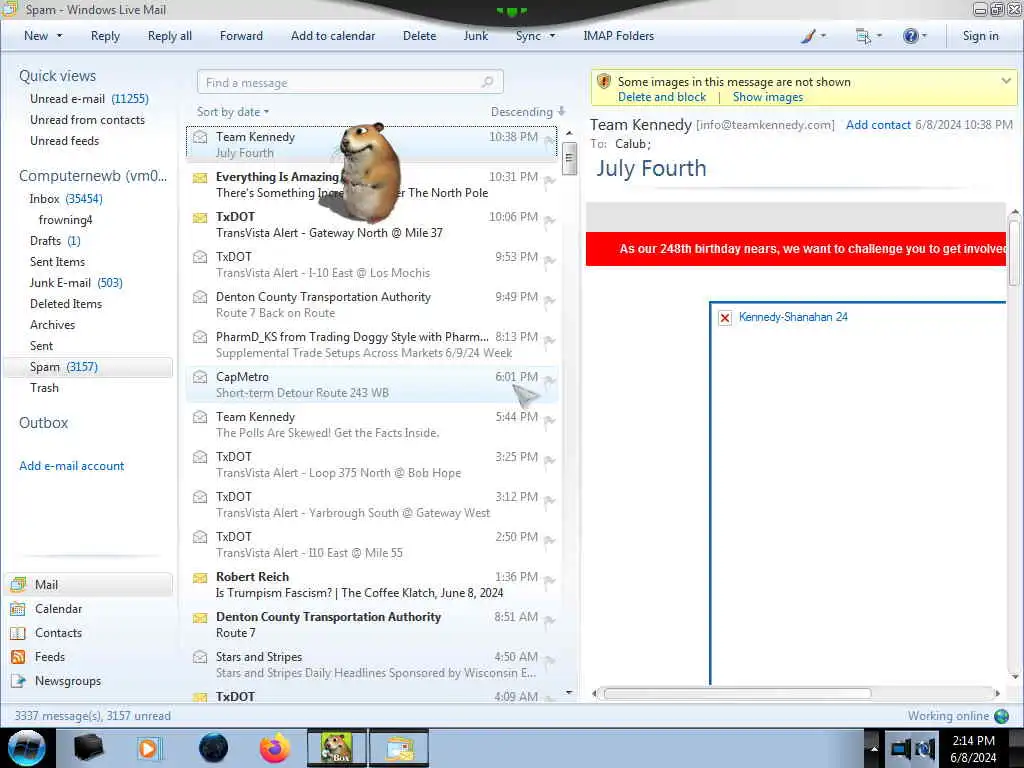Open the Windows Start orb
The image size is (1024, 768).
point(27,748)
